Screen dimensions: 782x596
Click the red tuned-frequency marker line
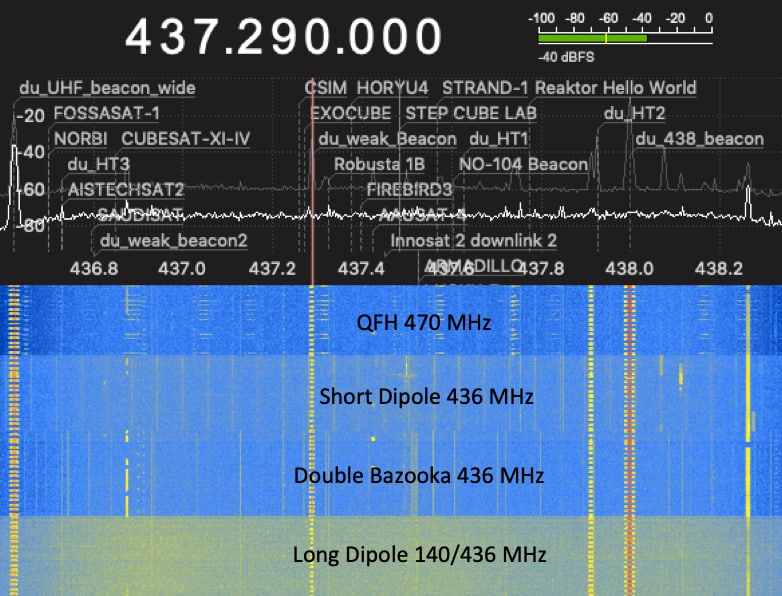(313, 200)
